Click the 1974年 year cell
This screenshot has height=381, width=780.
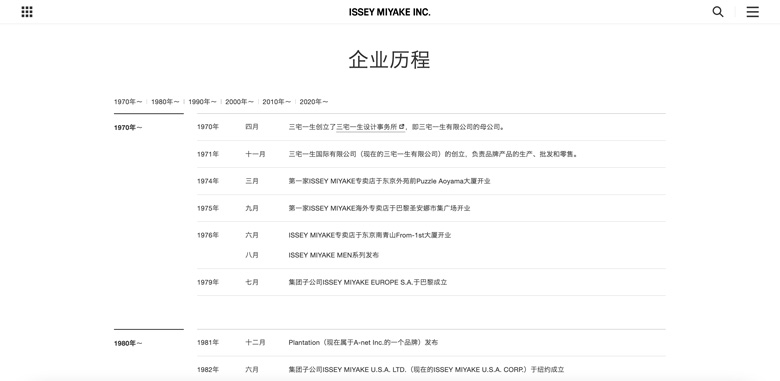coord(208,181)
